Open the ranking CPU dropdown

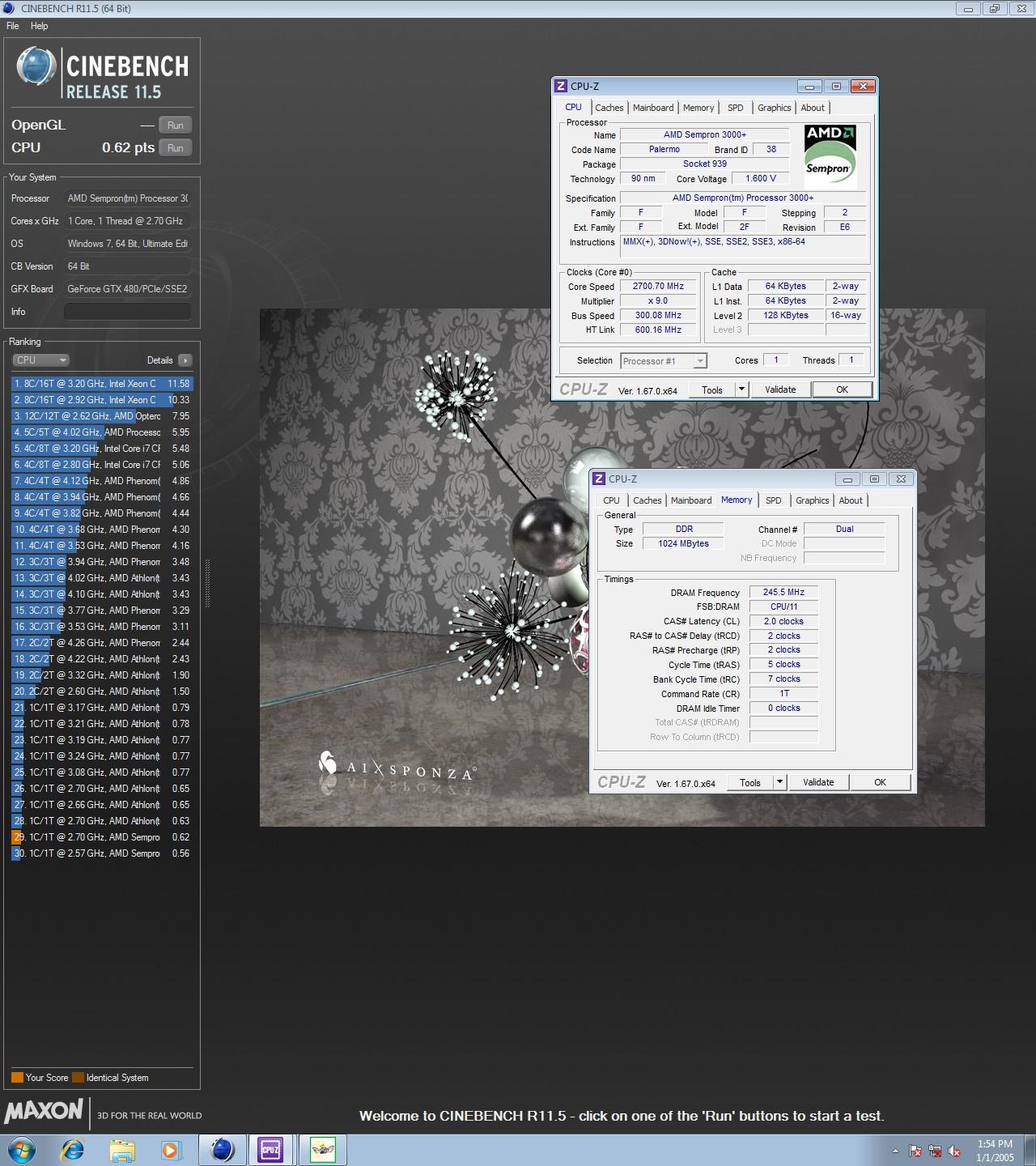pos(40,360)
